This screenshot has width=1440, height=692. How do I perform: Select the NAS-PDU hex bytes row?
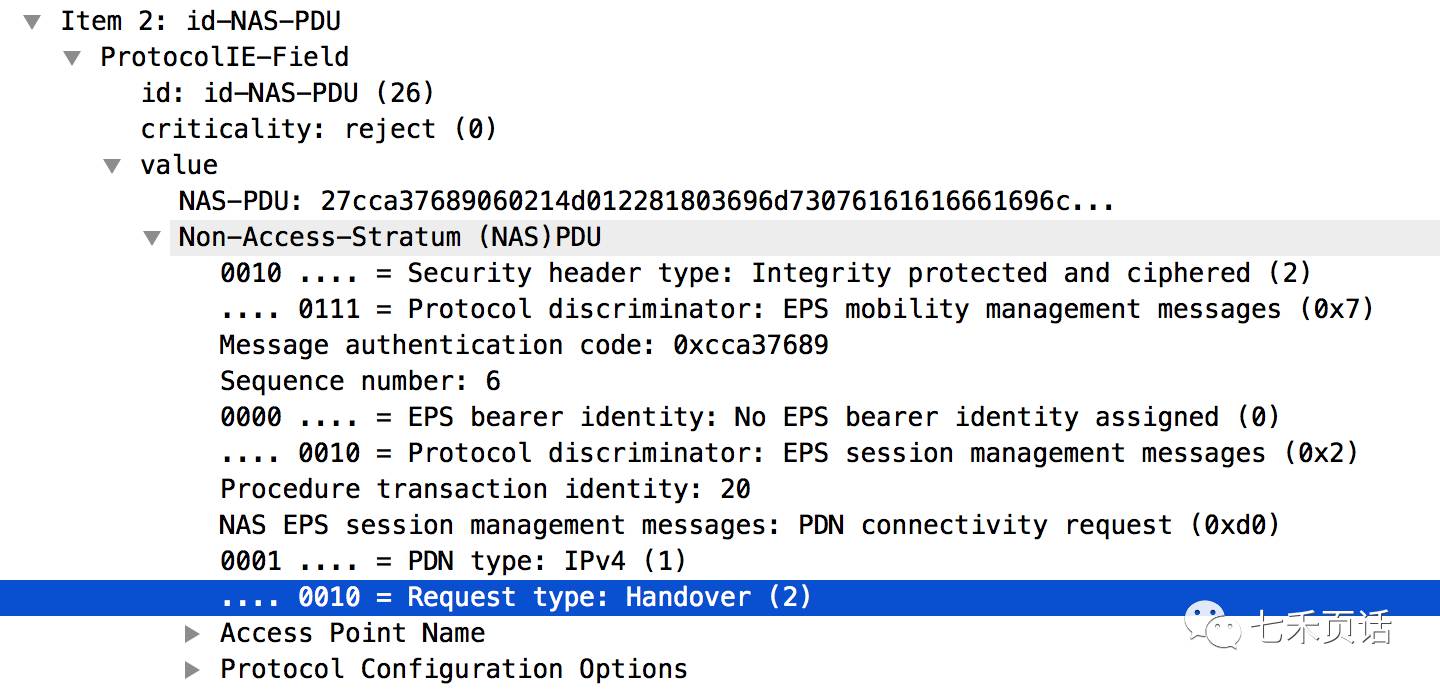pos(647,201)
